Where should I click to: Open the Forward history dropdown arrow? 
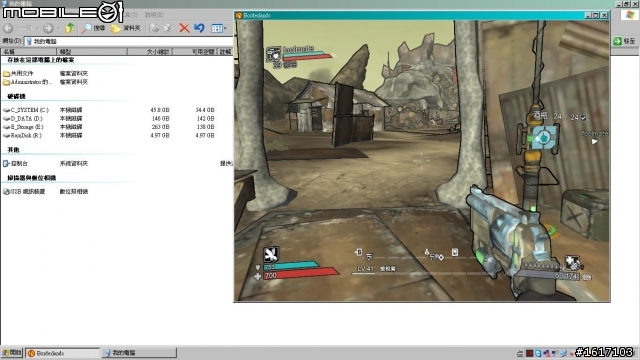pos(58,28)
